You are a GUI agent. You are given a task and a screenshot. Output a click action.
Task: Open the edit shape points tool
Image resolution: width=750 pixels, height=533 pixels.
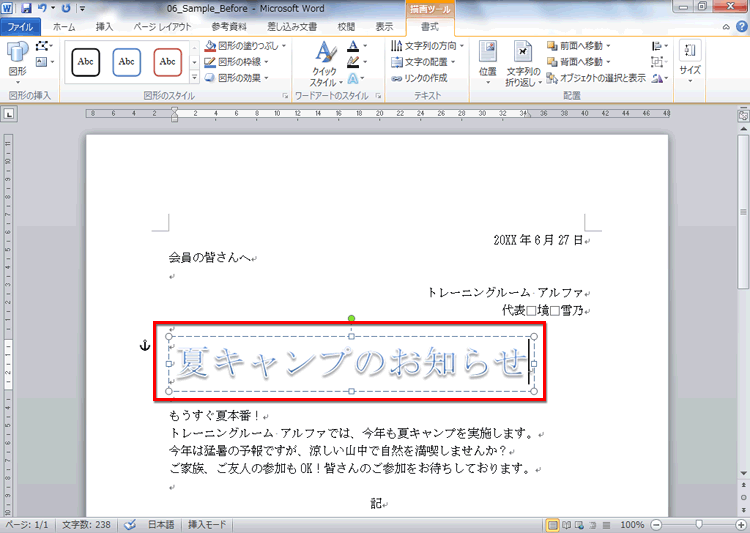(44, 46)
